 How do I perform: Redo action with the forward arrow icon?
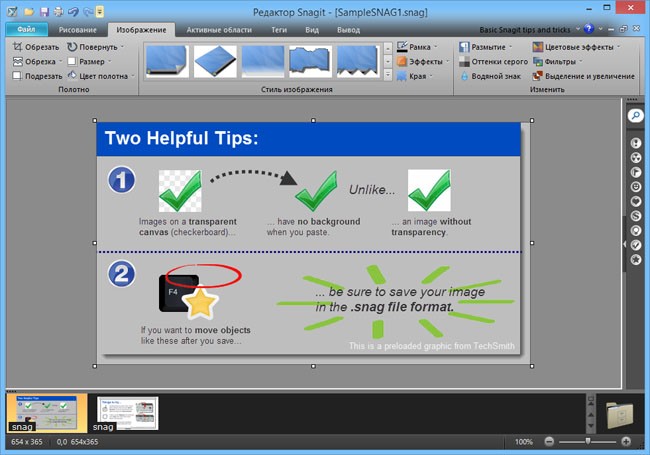[88, 12]
